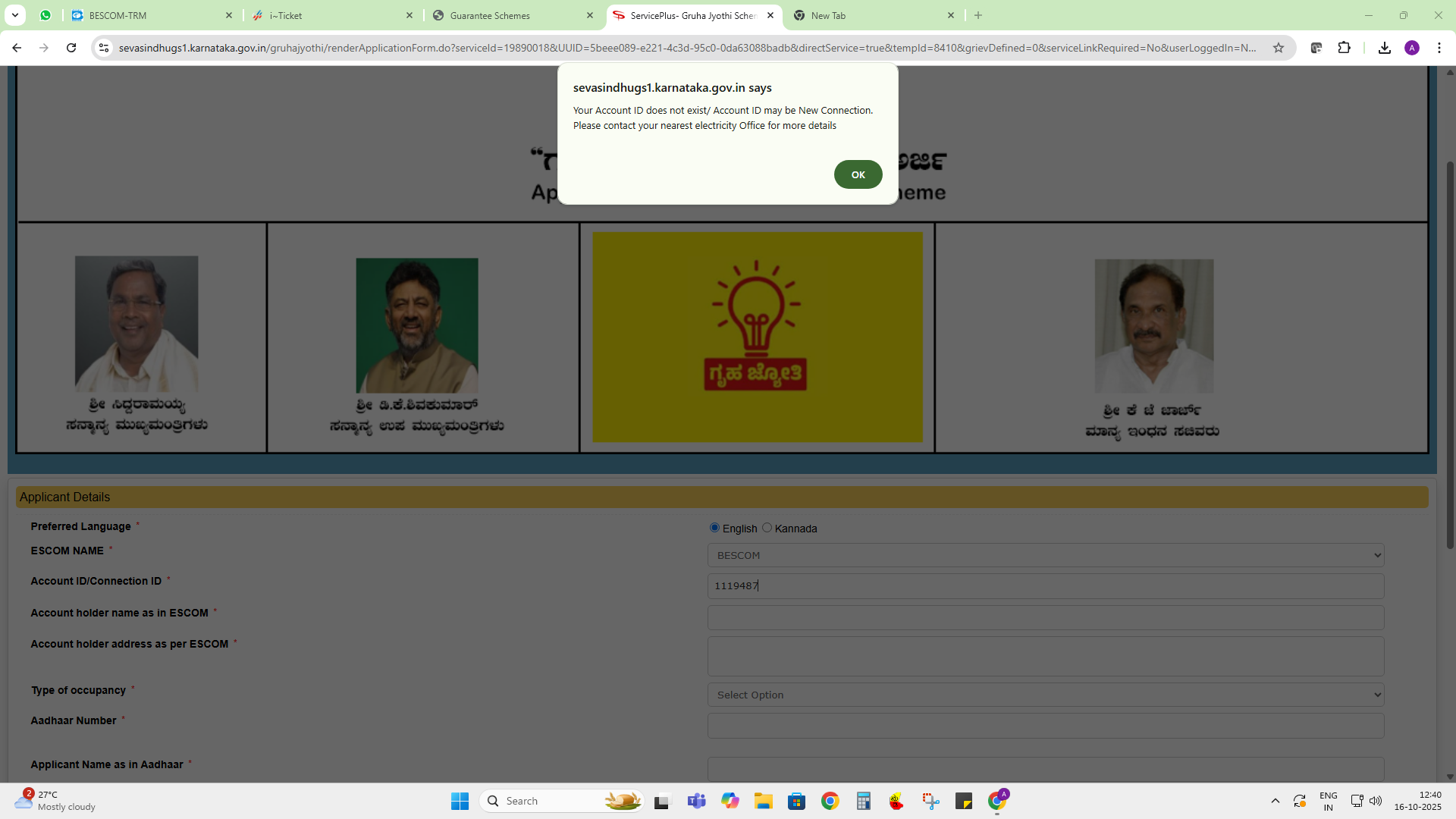Select English as preferred language
Image resolution: width=1456 pixels, height=819 pixels.
click(714, 528)
